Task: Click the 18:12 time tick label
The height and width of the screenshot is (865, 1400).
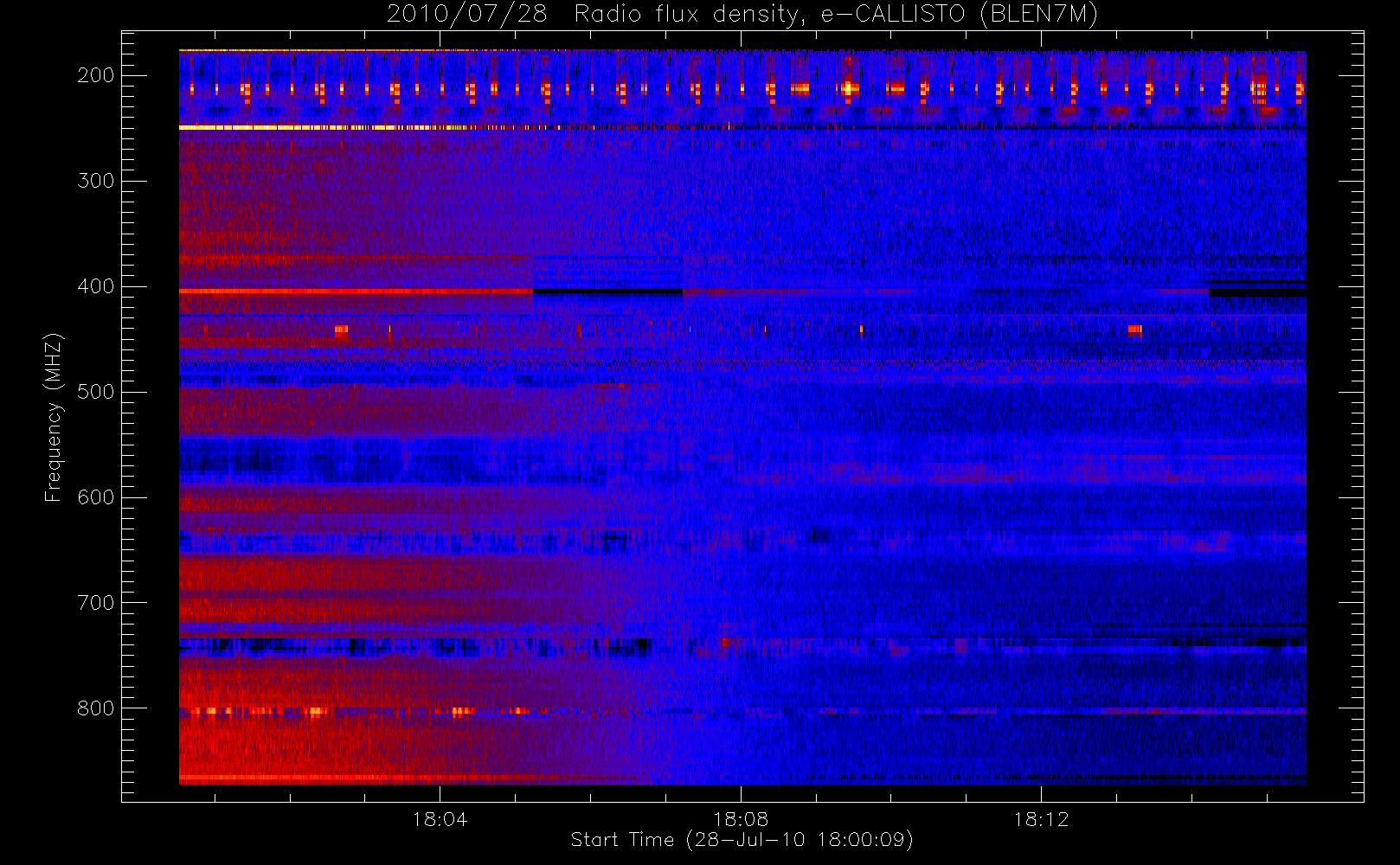Action: [x=1041, y=819]
